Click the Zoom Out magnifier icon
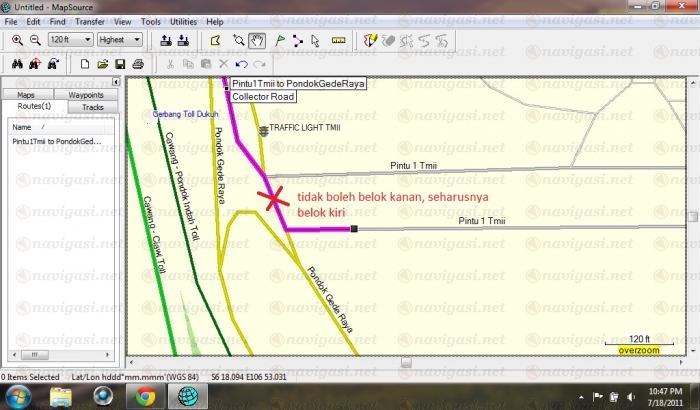Viewport: 700px width, 410px height. (x=34, y=40)
